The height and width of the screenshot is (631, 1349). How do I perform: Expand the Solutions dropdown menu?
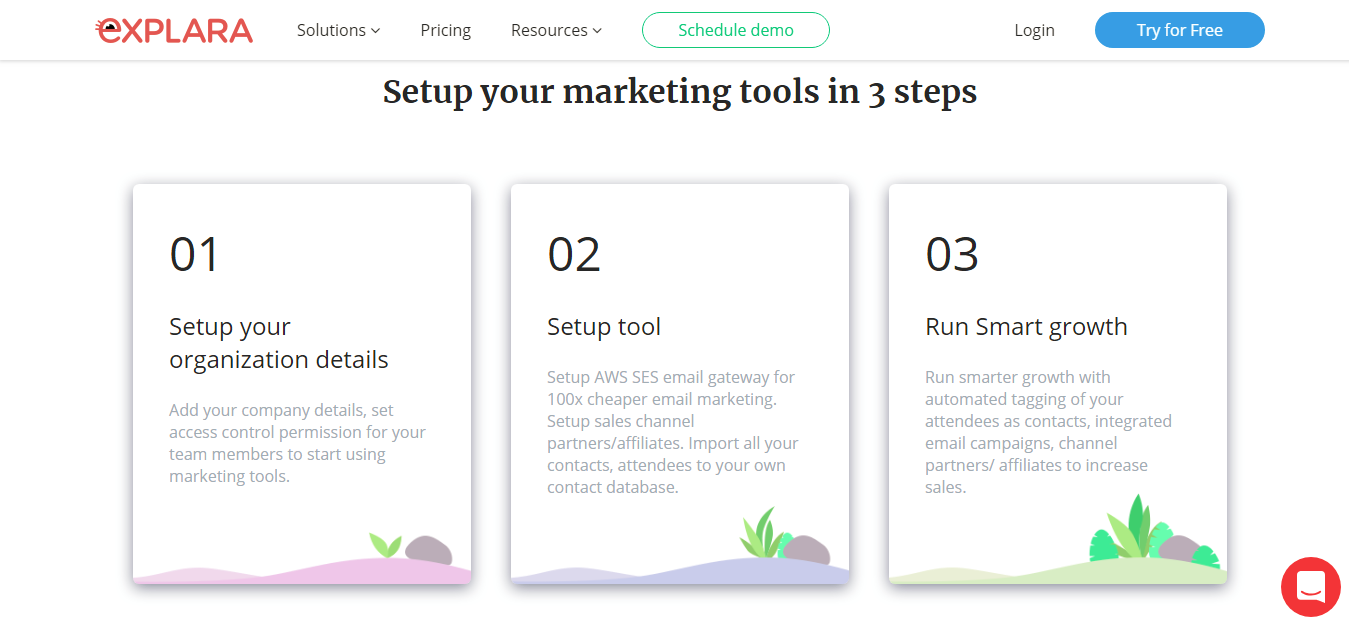[x=338, y=30]
